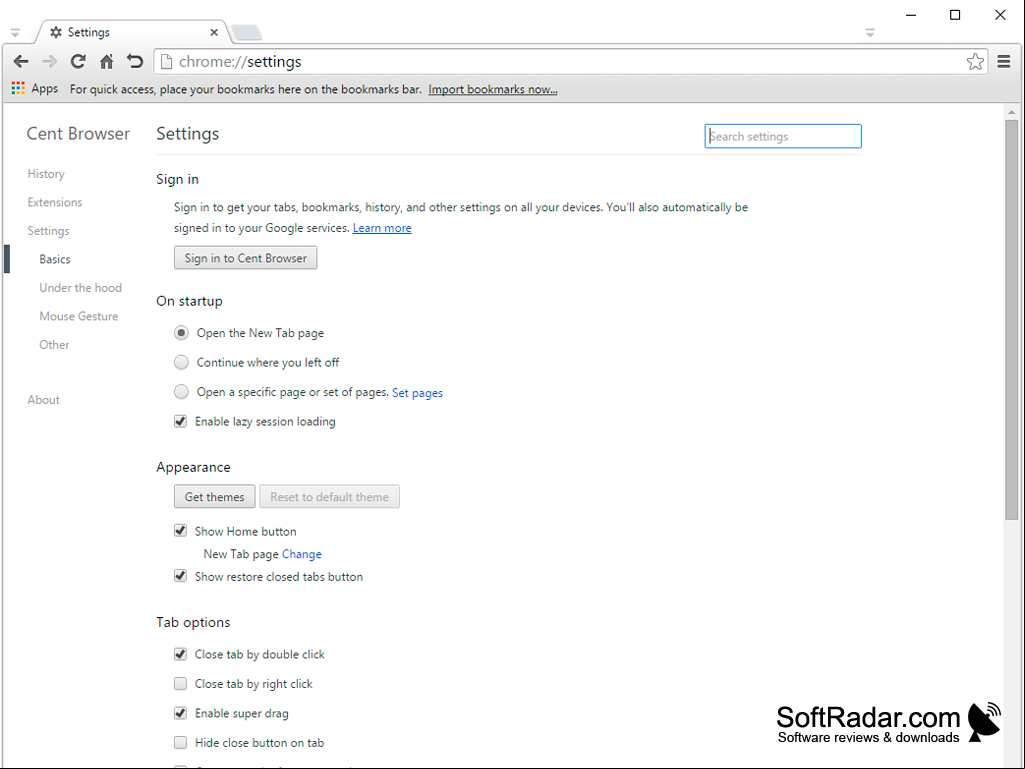Screen dimensions: 1025x769
Task: Click the Appearance section heading
Action: coord(193,467)
